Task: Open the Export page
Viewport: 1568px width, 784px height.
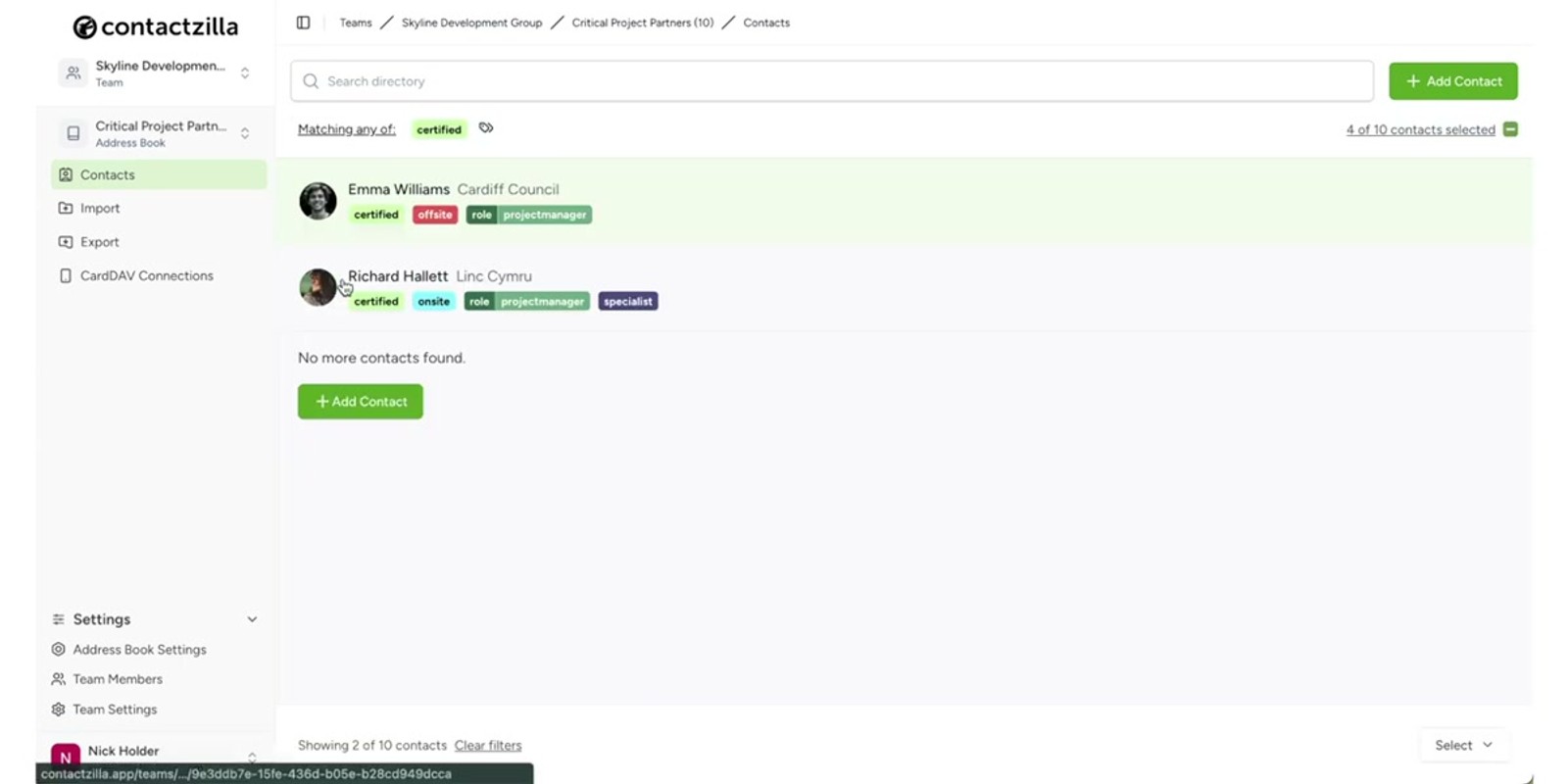Action: pyautogui.click(x=100, y=242)
